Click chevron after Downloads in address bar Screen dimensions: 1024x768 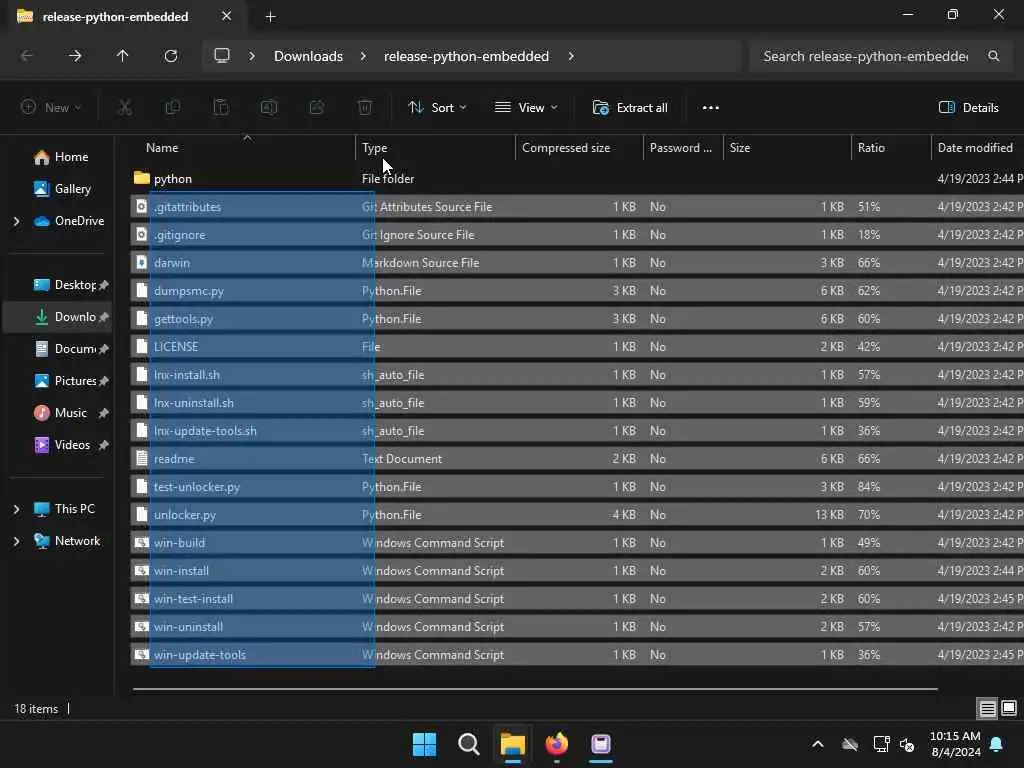[363, 56]
